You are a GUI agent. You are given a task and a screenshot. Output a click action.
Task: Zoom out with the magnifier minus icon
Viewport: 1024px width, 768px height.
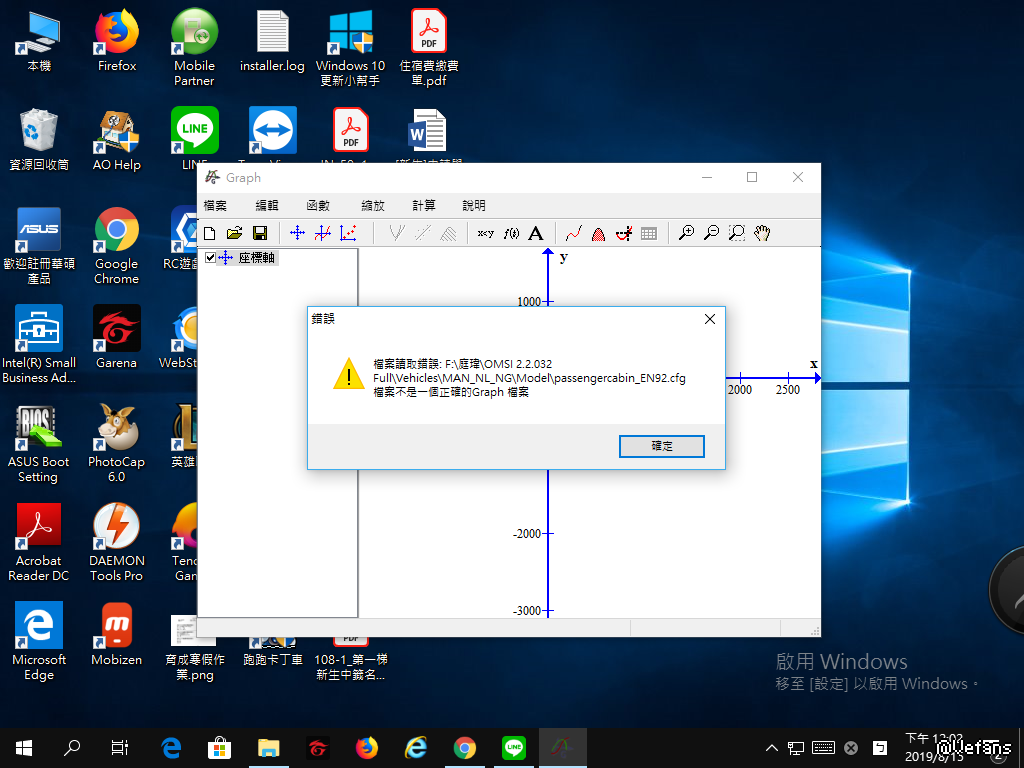click(712, 233)
